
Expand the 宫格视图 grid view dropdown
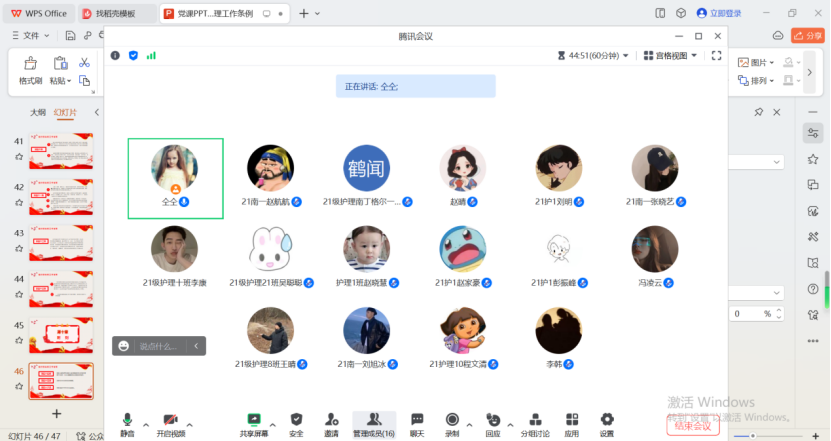(x=670, y=56)
